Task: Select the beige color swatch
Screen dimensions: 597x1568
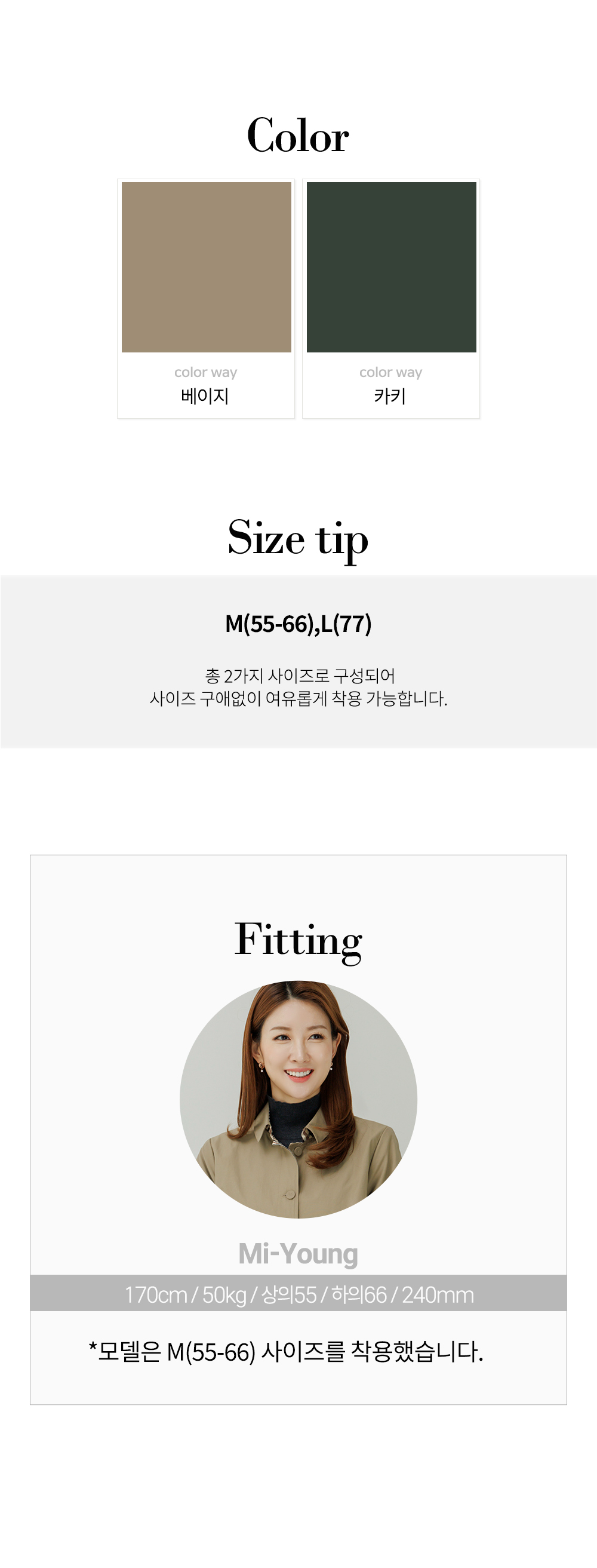Action: (207, 266)
